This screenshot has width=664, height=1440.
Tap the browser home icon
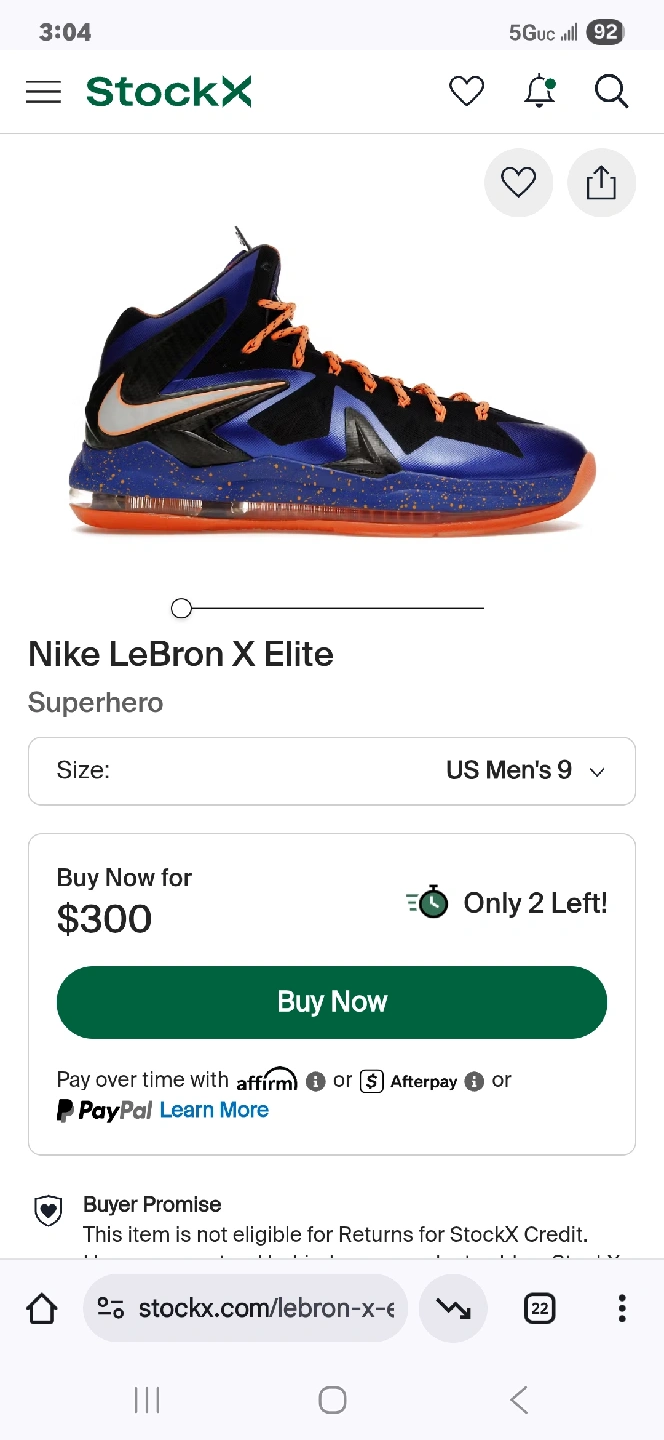coord(42,1308)
